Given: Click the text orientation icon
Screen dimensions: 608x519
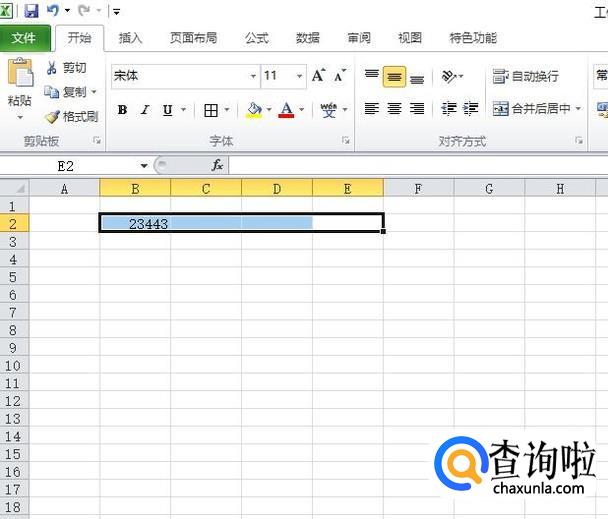Looking at the screenshot, I should (x=449, y=76).
